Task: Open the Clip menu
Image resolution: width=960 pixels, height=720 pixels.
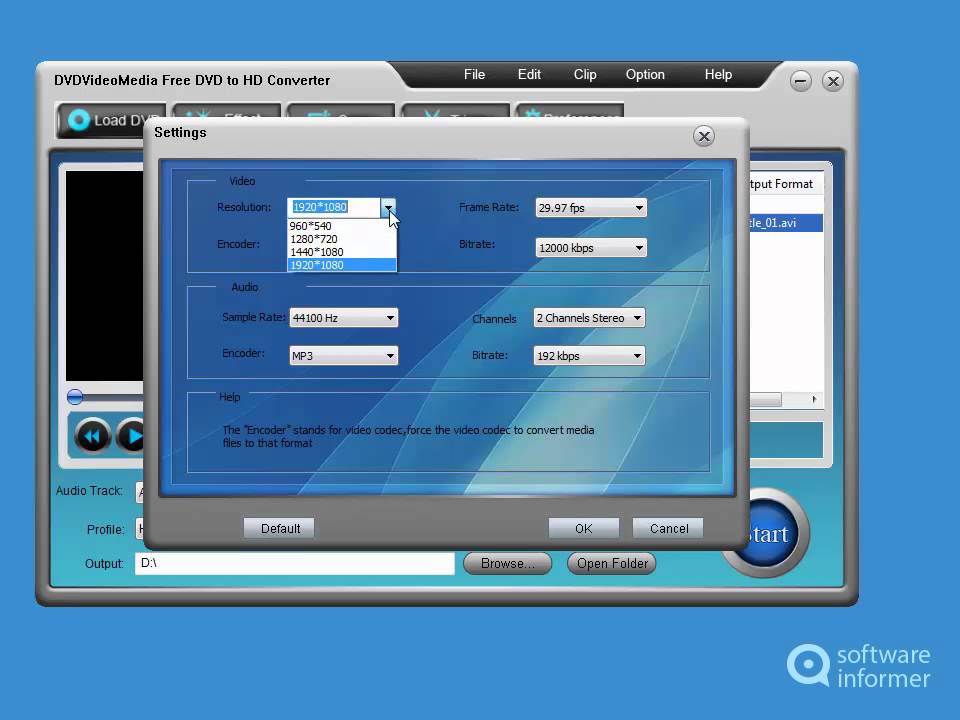Action: [585, 75]
